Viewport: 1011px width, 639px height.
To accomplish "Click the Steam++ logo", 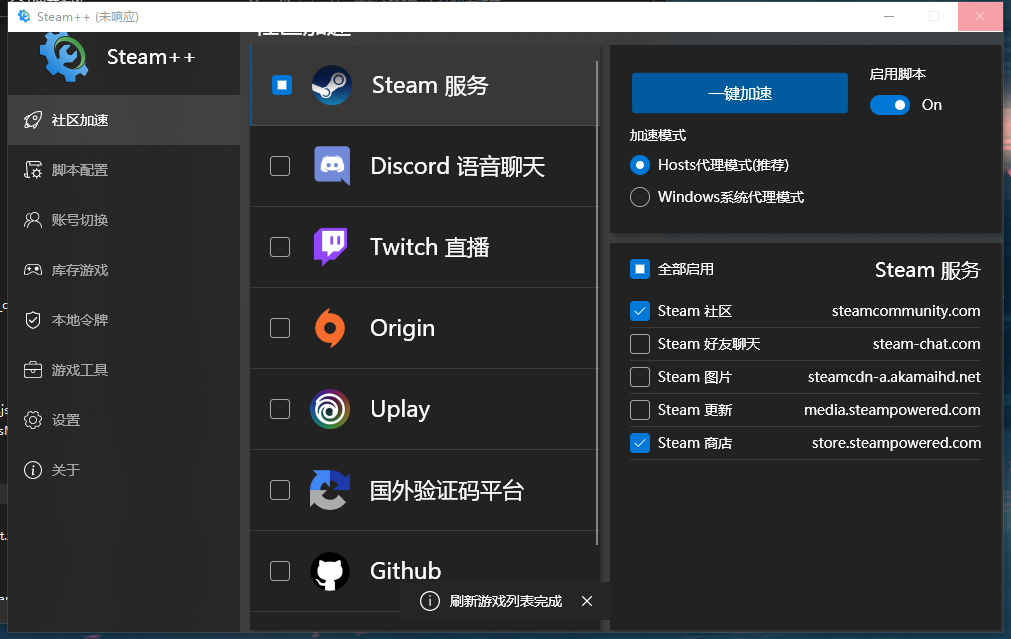I will click(63, 57).
